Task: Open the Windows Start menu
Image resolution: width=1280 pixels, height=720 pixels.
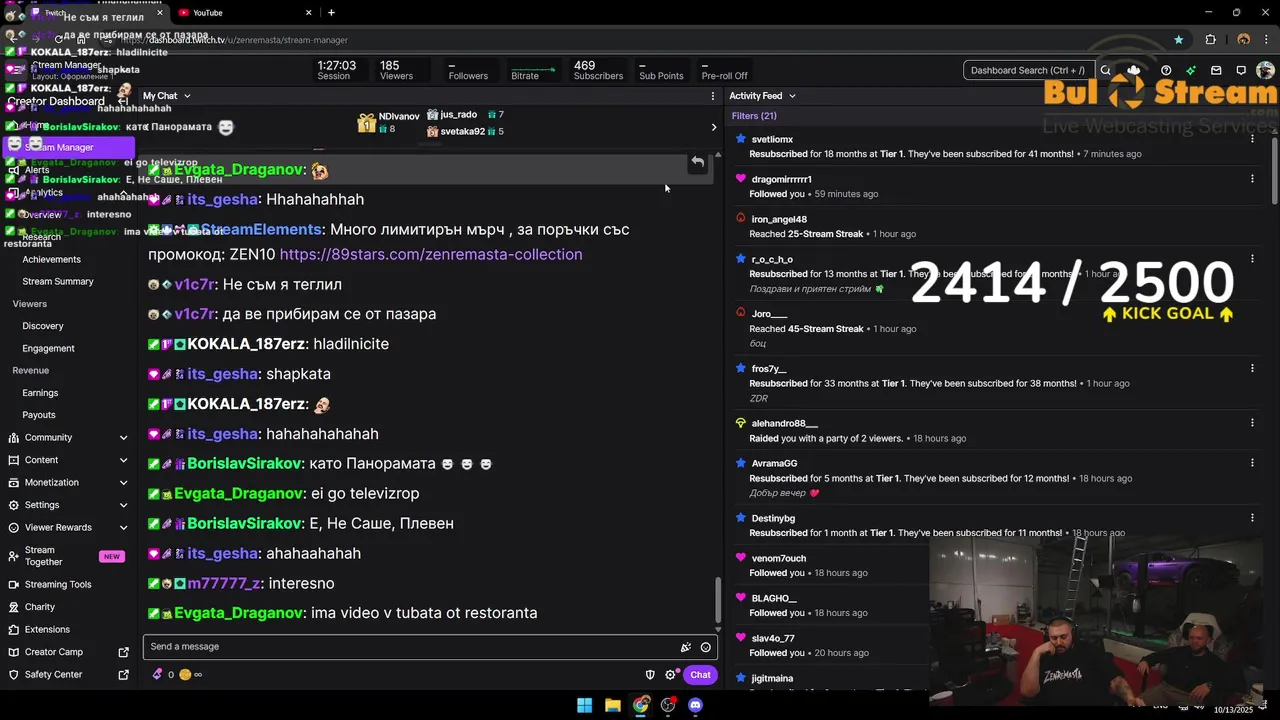Action: (584, 705)
